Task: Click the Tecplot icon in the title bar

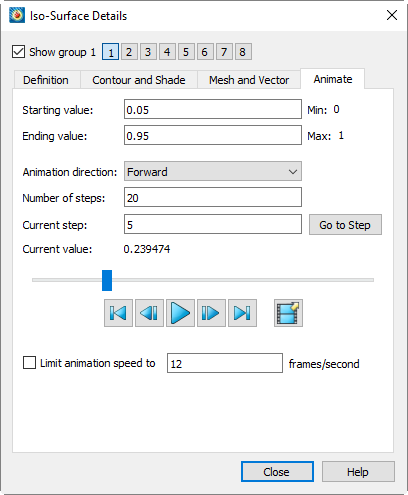Action: coord(17,15)
